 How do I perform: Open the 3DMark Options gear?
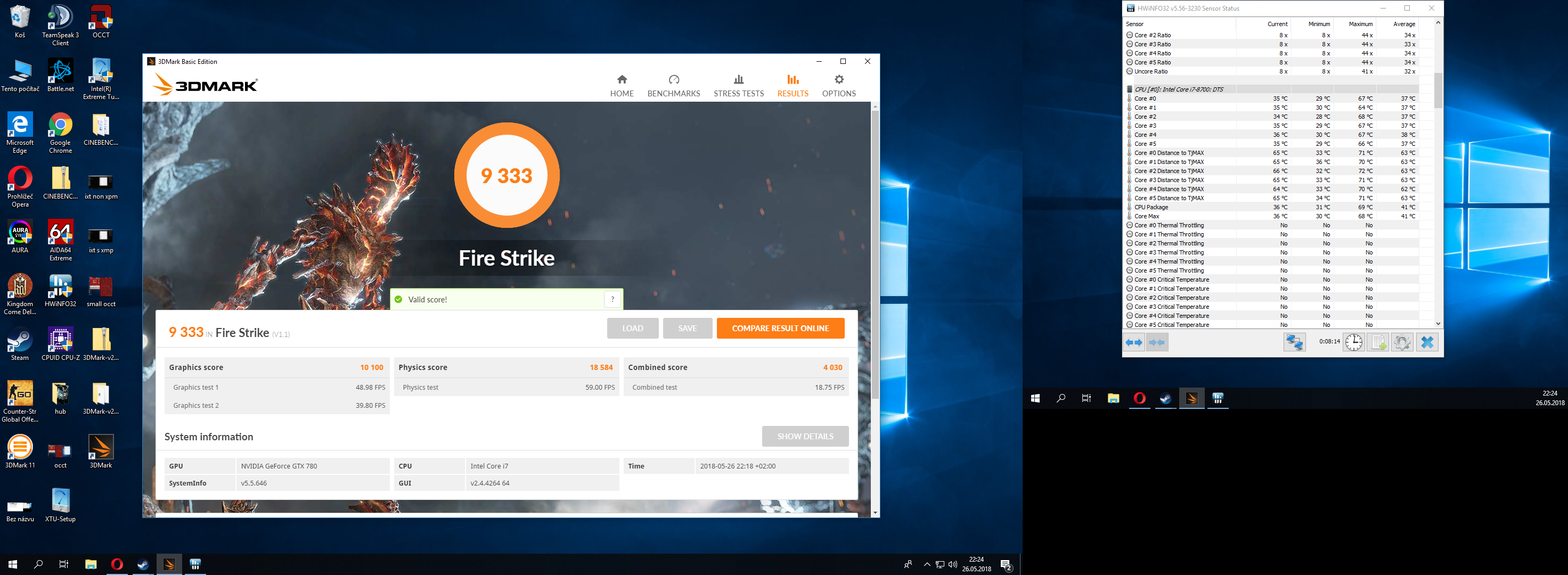click(838, 86)
